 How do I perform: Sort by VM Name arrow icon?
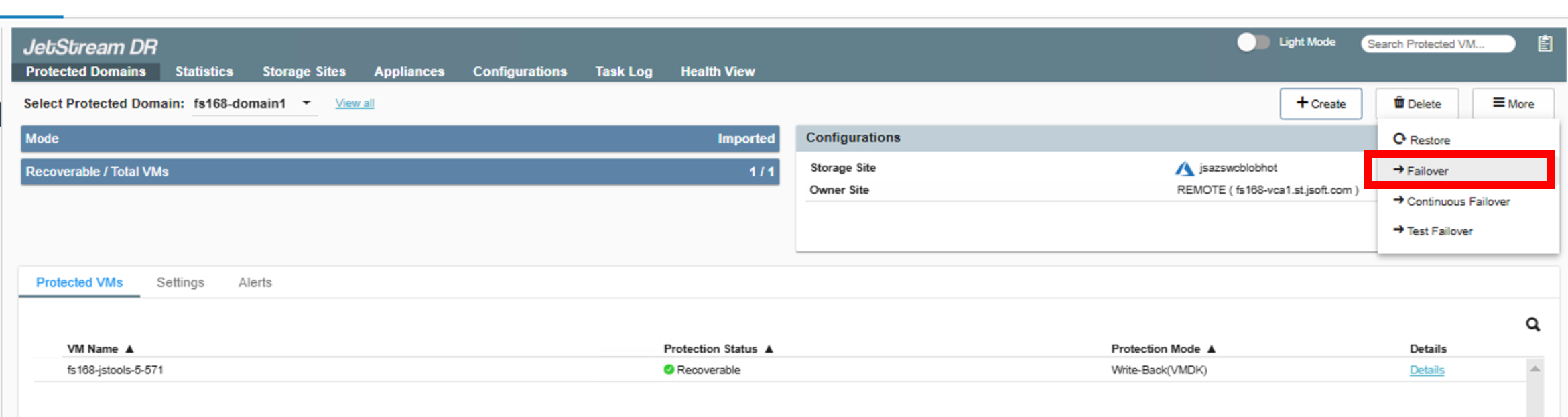pyautogui.click(x=130, y=349)
